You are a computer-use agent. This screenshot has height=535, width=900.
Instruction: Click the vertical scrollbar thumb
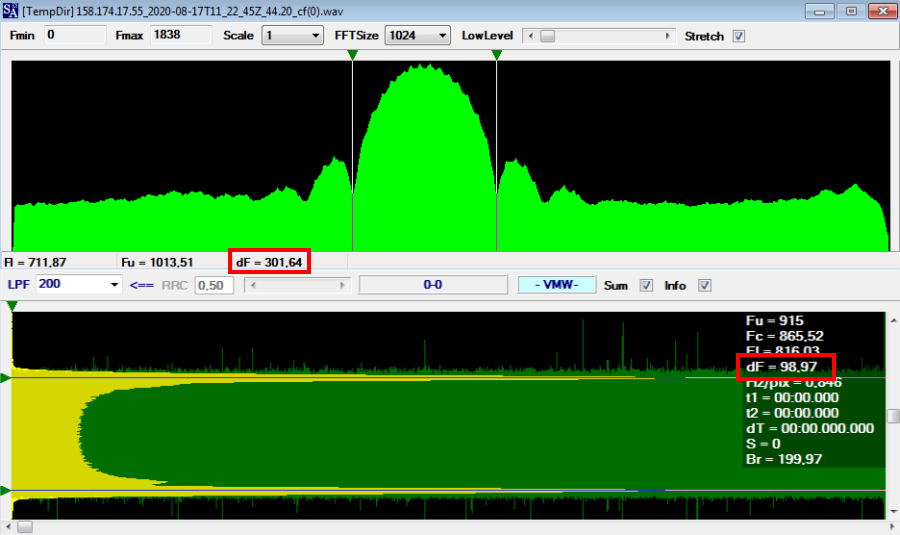(893, 416)
